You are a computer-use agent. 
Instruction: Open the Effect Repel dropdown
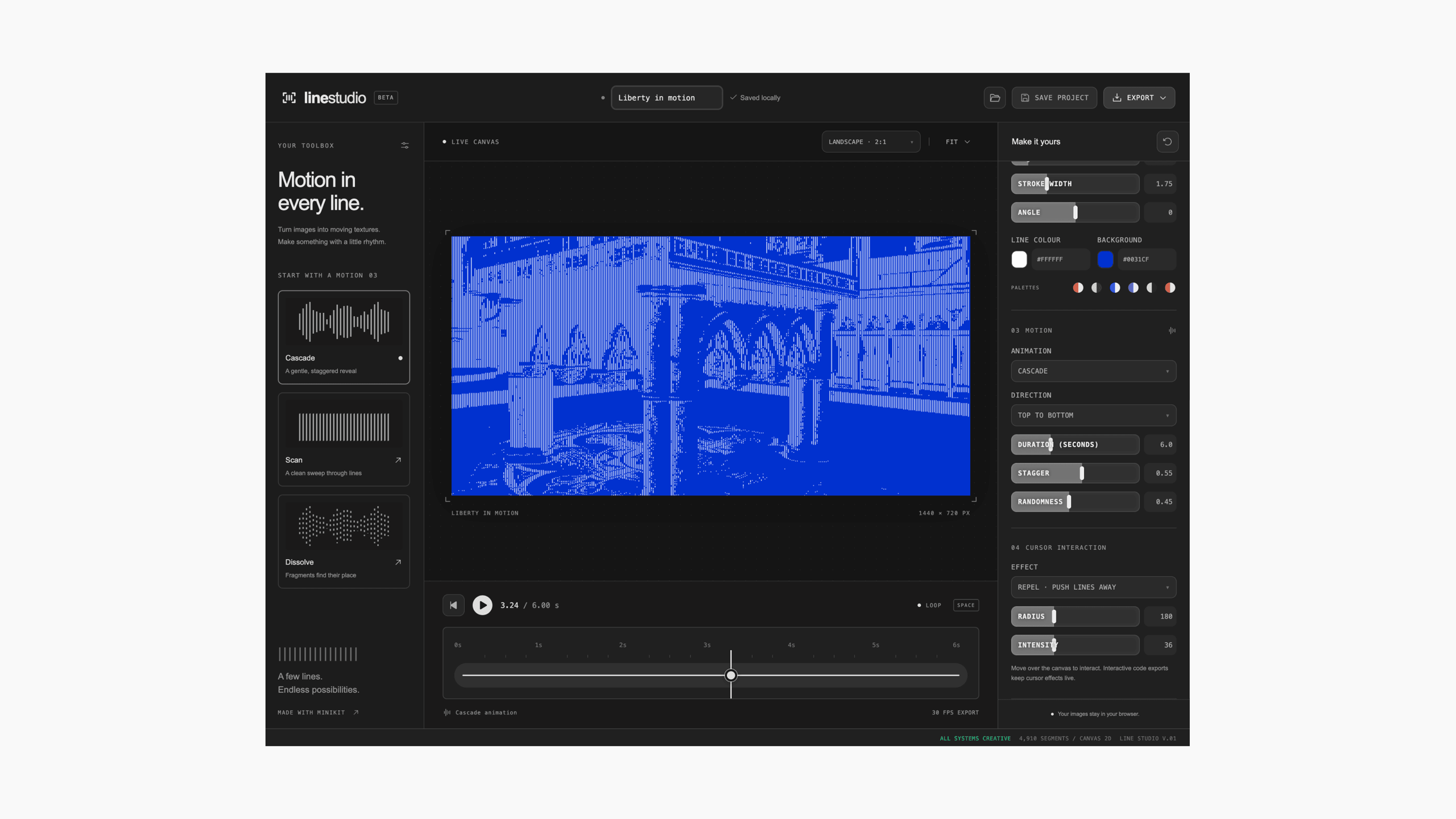click(1093, 587)
